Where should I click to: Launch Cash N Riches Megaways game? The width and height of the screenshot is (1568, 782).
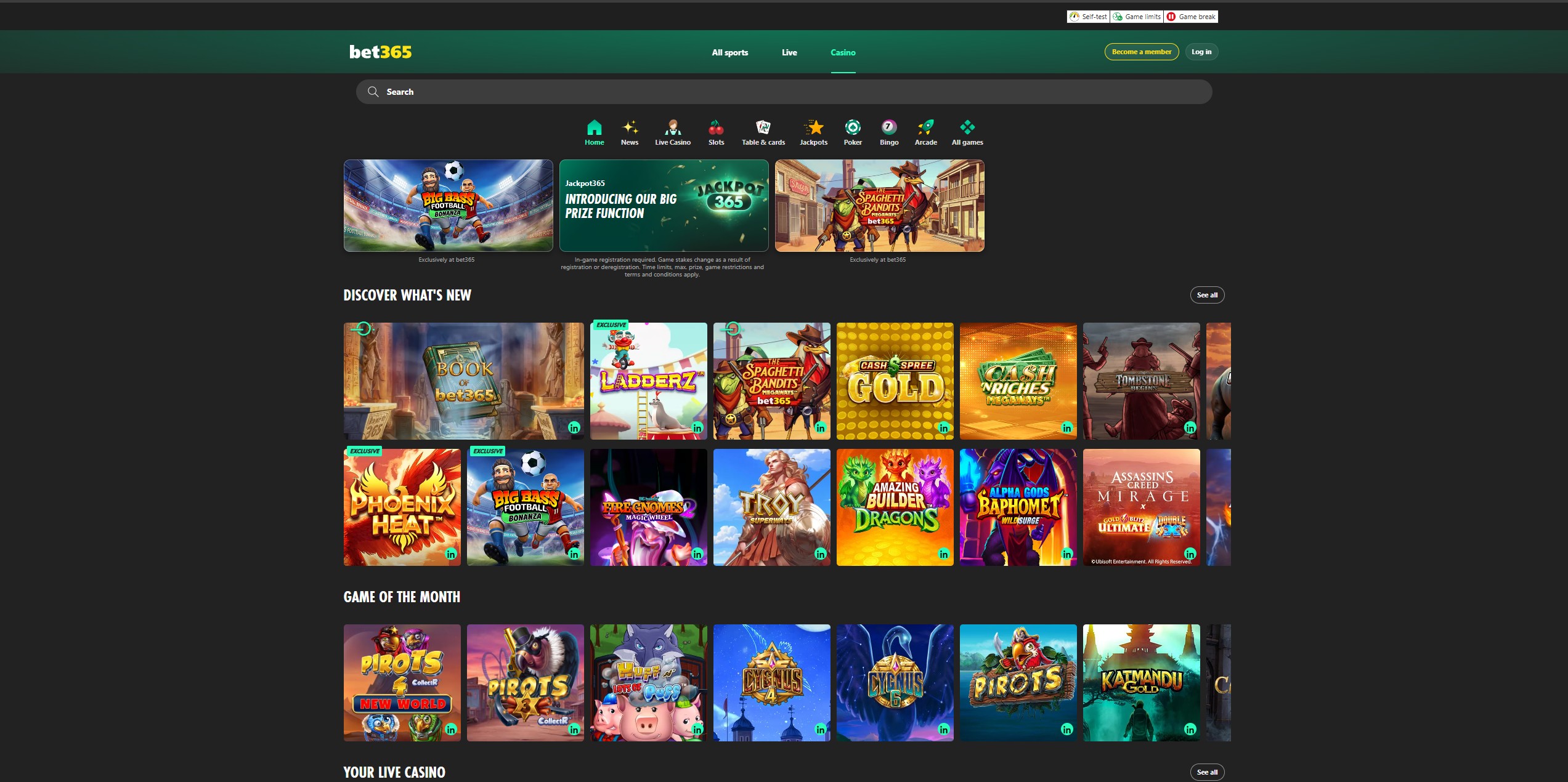1018,381
